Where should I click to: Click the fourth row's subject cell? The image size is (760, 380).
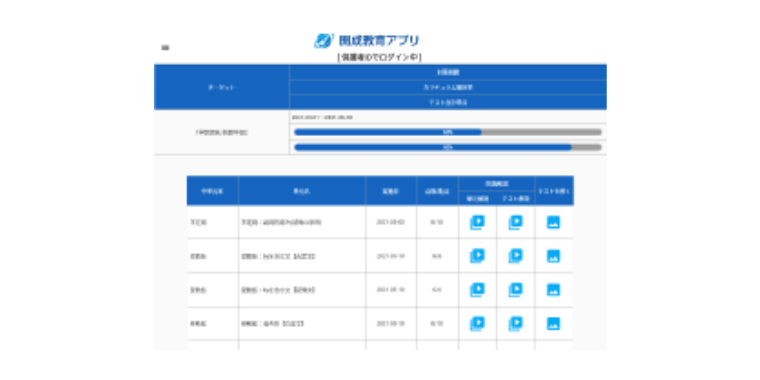(x=212, y=323)
